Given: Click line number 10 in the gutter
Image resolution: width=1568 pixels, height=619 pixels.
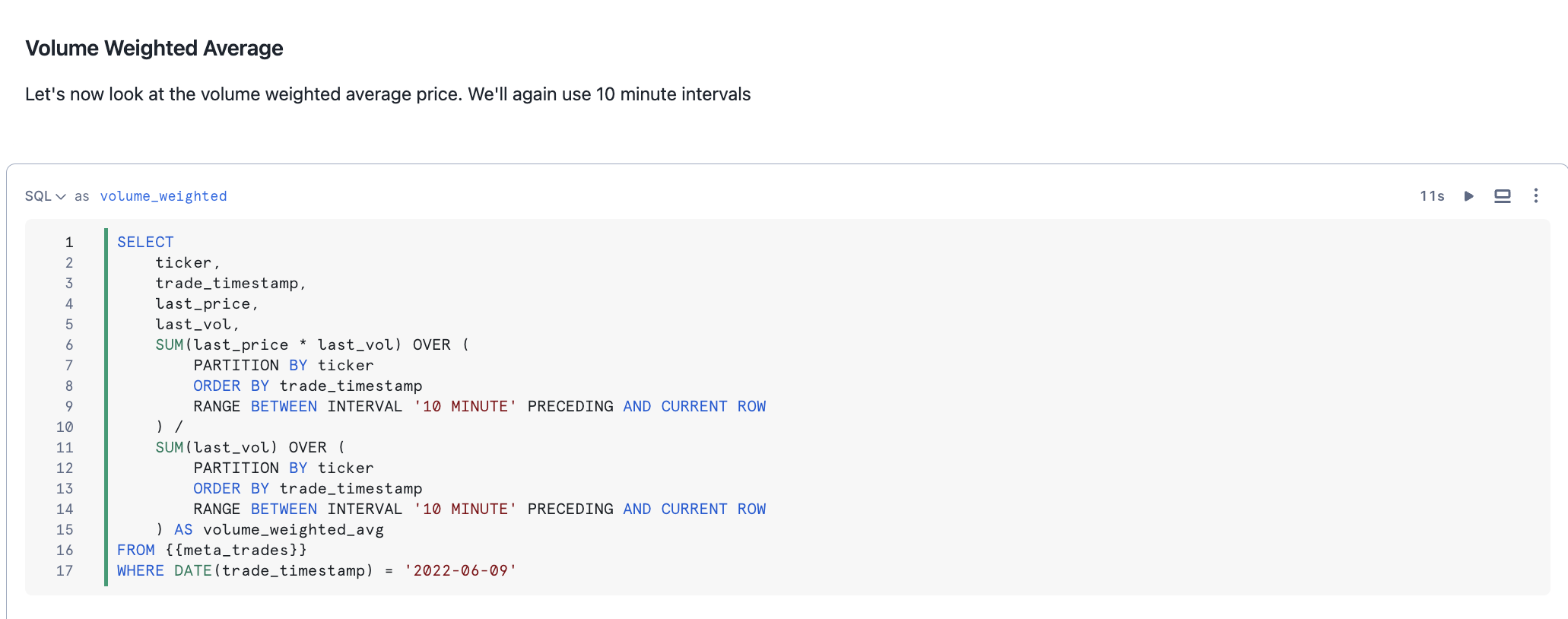Looking at the screenshot, I should point(65,427).
